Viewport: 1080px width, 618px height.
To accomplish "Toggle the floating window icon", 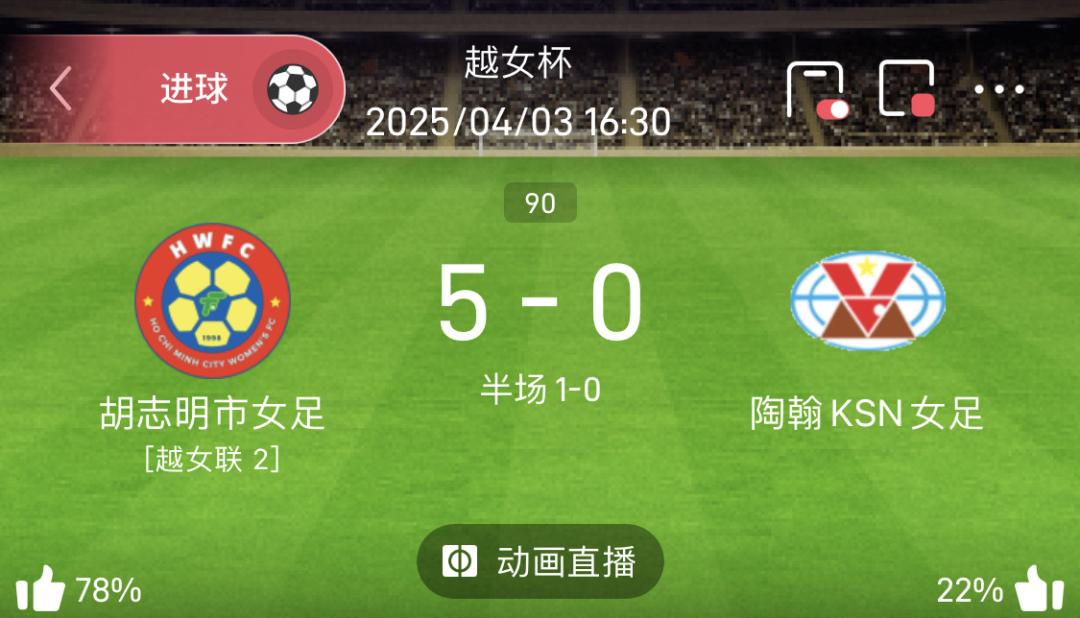I will (907, 89).
